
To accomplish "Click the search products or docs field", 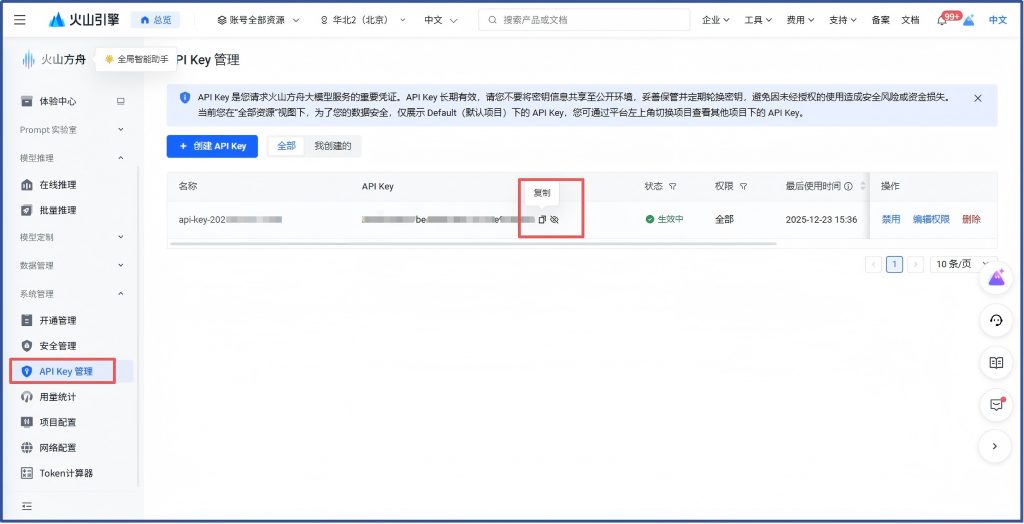I will [x=584, y=20].
